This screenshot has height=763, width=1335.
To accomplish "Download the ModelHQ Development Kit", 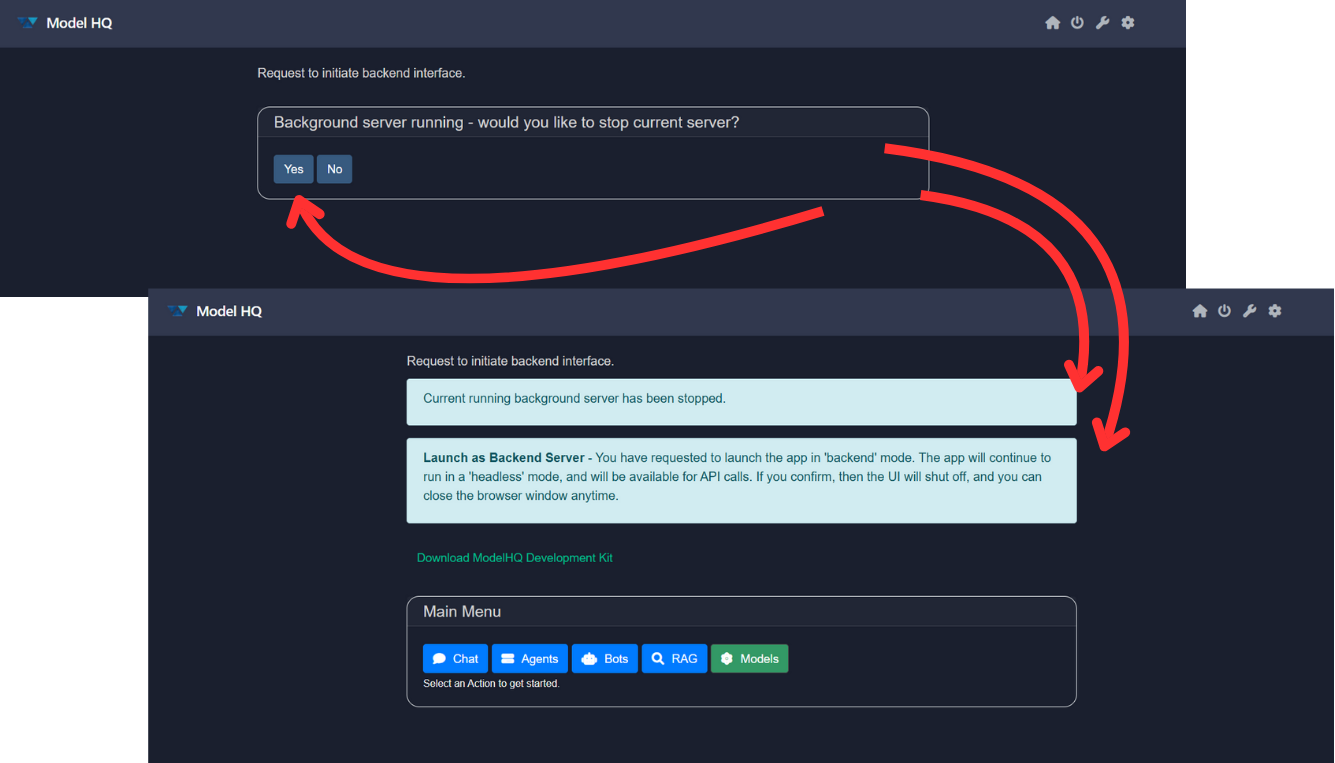I will click(514, 558).
